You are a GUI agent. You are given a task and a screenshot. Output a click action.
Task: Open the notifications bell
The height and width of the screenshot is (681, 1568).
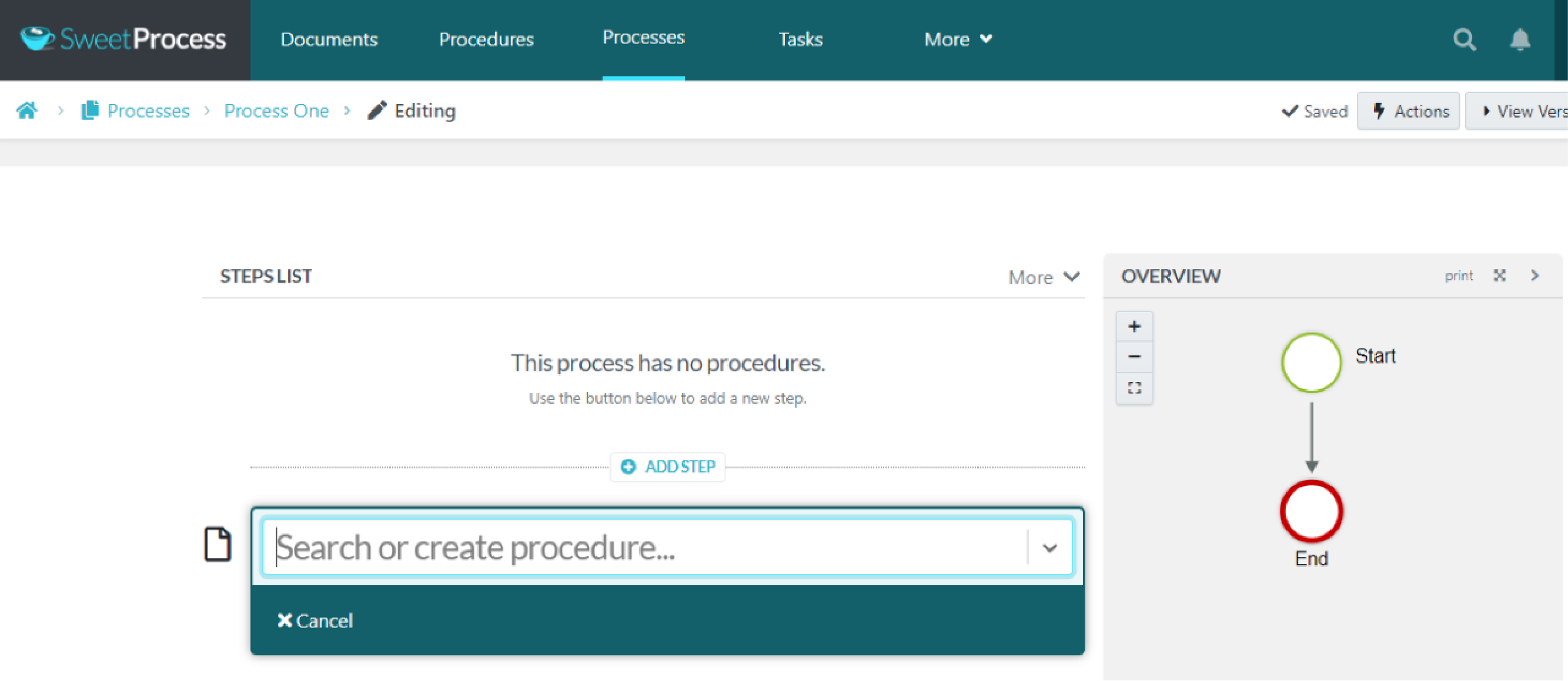1519,40
